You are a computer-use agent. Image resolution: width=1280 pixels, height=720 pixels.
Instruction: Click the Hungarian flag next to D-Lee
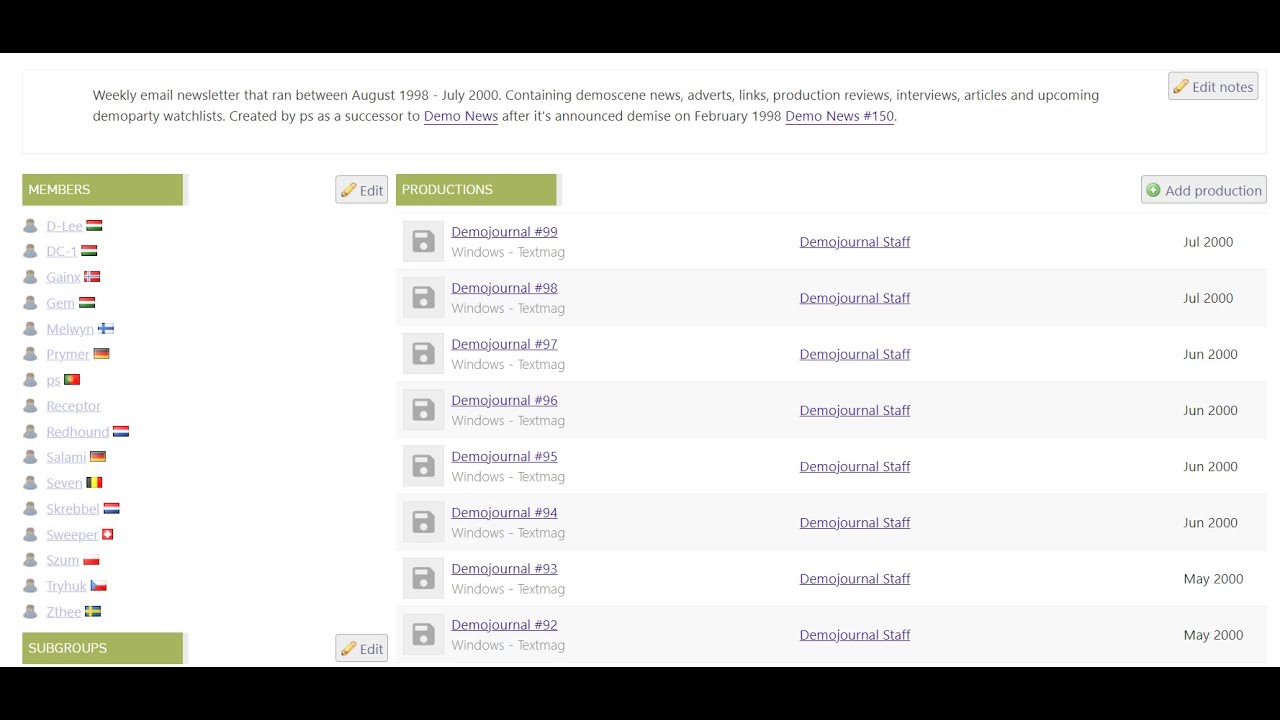[x=94, y=226]
